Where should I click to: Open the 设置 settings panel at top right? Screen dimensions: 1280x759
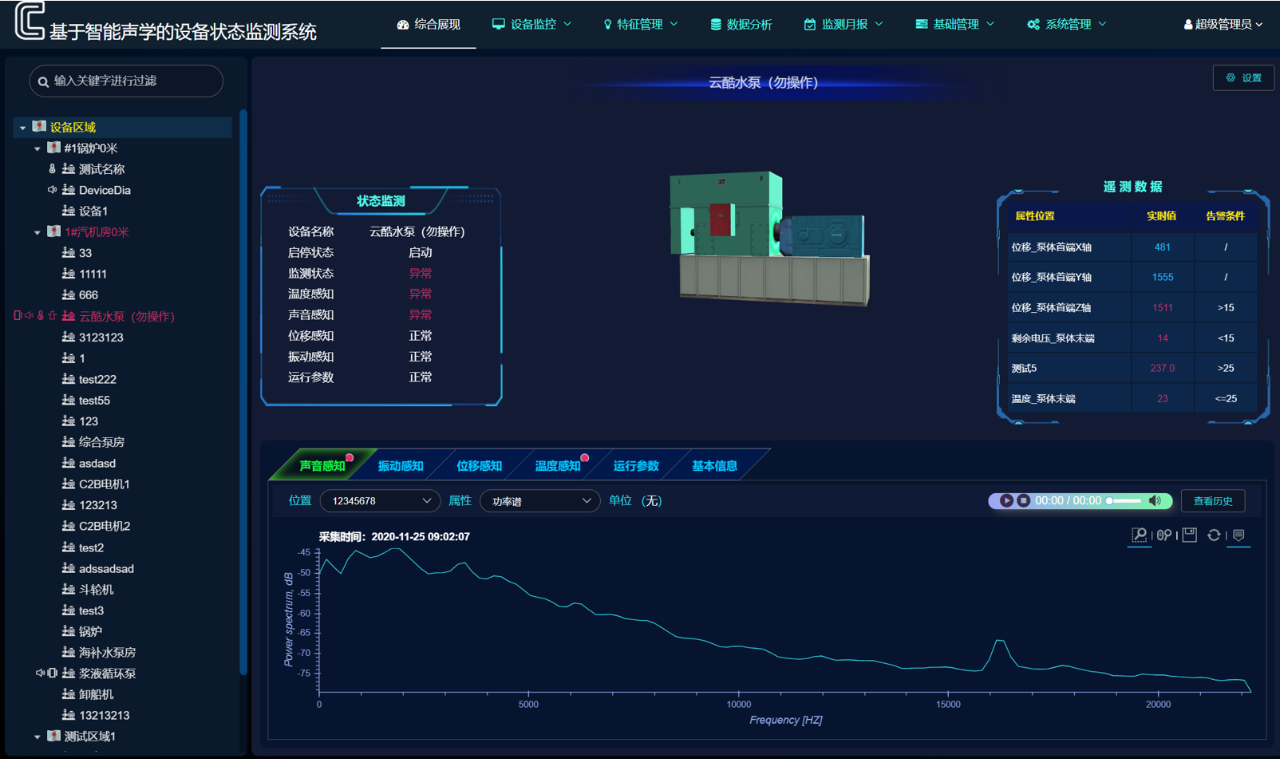click(1243, 76)
